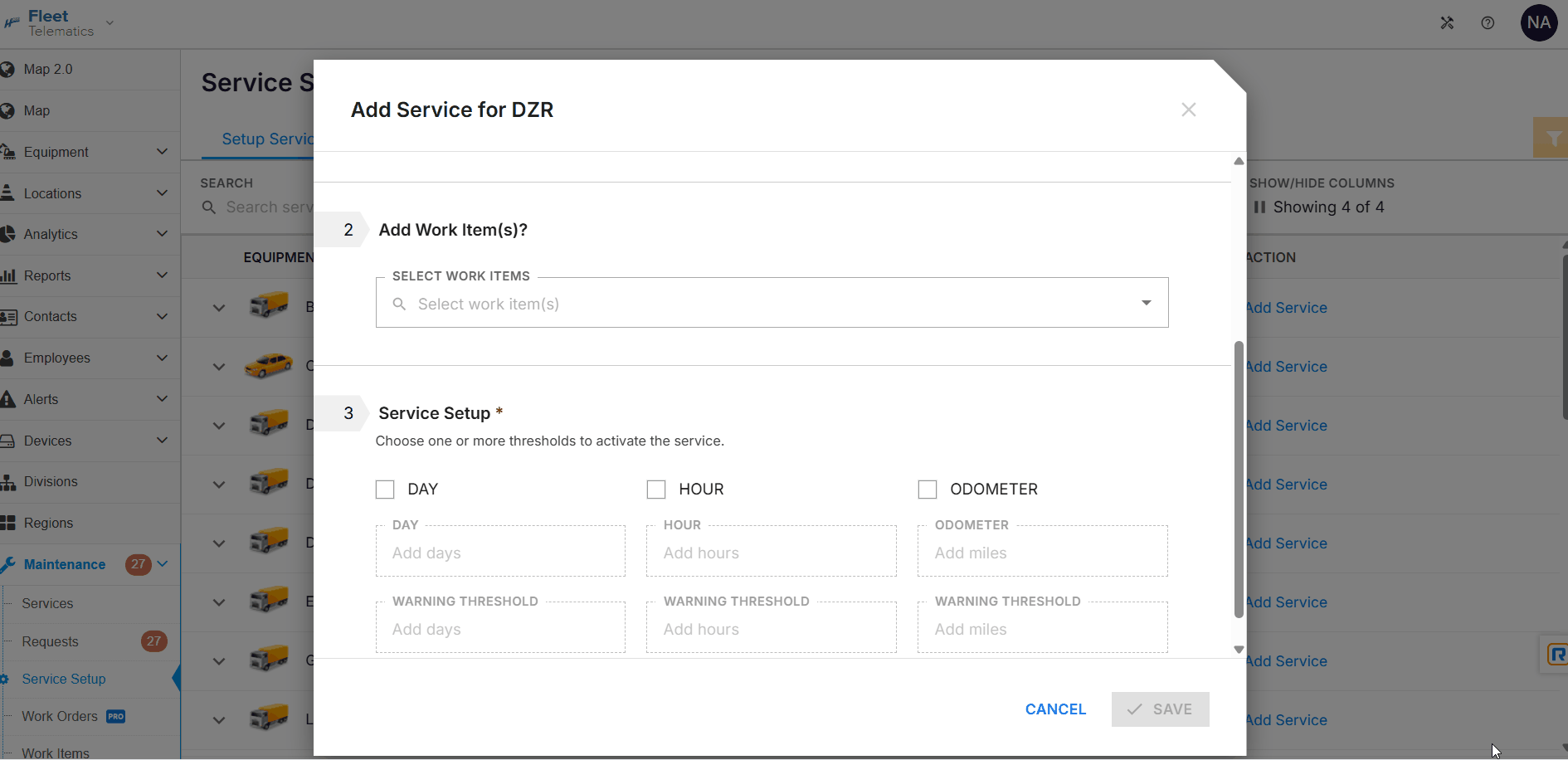Screen dimensions: 1568x760
Task: Enable the HOUR threshold checkbox
Action: [656, 490]
